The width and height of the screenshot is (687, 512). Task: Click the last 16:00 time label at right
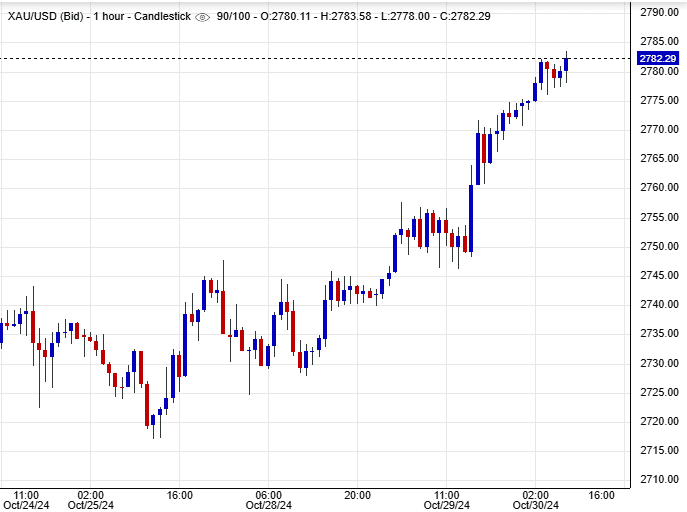point(600,494)
